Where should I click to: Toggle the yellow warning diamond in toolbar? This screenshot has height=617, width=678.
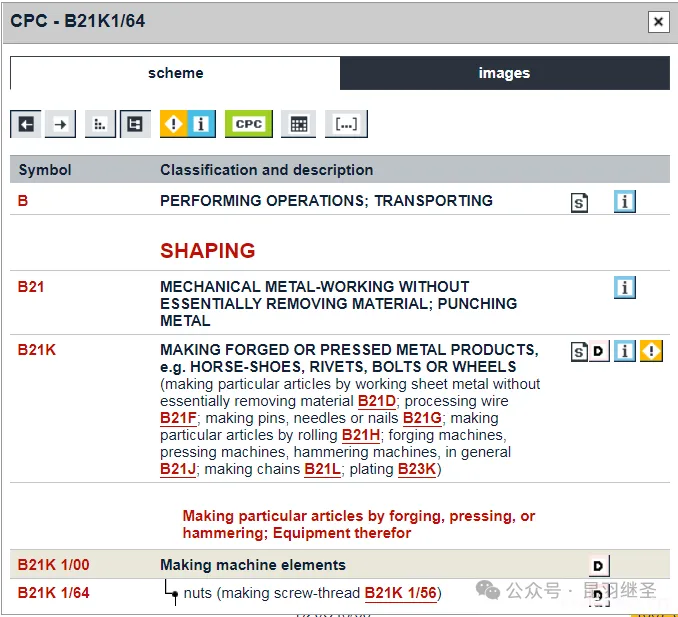[x=175, y=124]
